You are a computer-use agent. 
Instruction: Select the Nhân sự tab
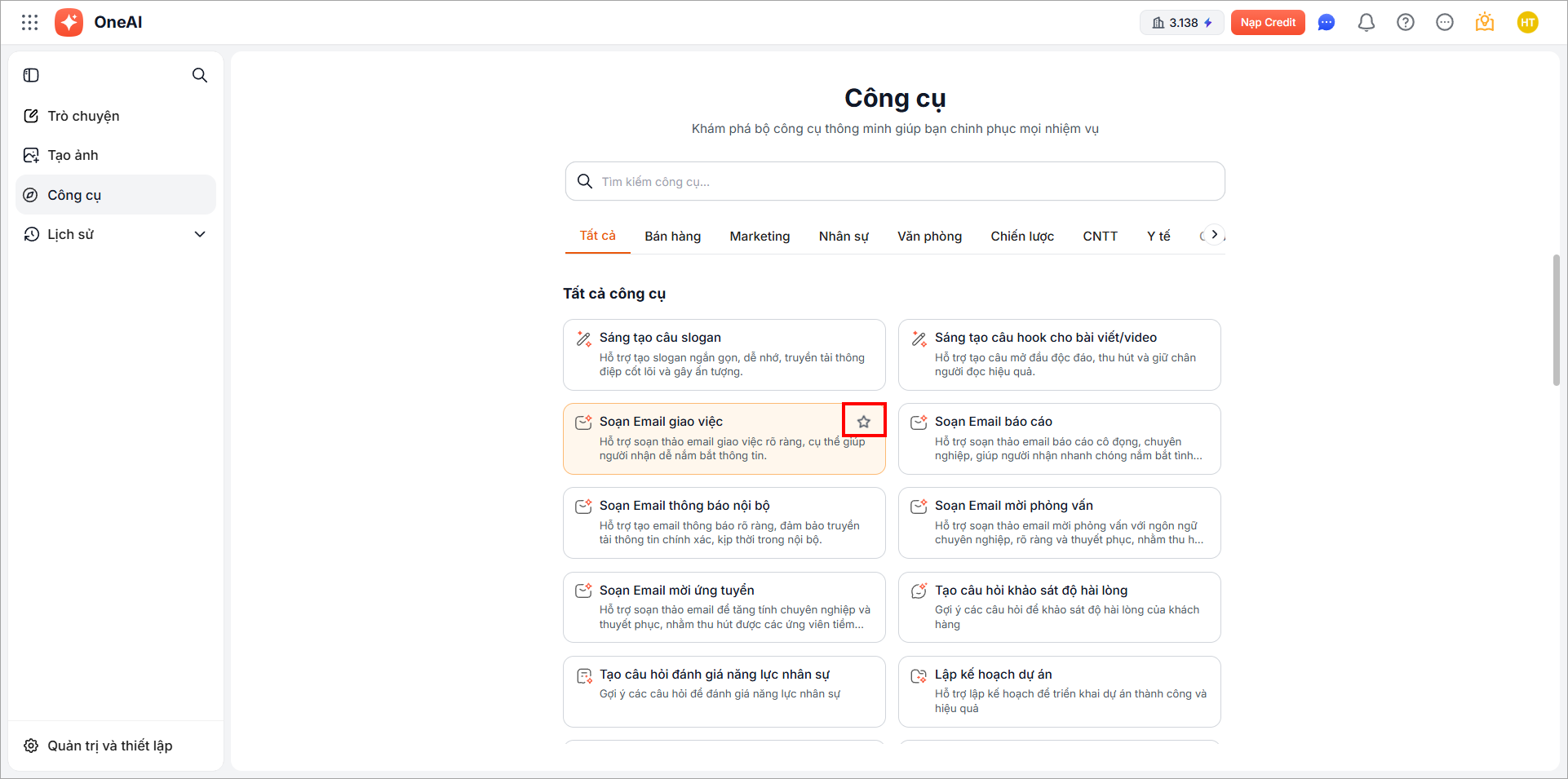(844, 237)
